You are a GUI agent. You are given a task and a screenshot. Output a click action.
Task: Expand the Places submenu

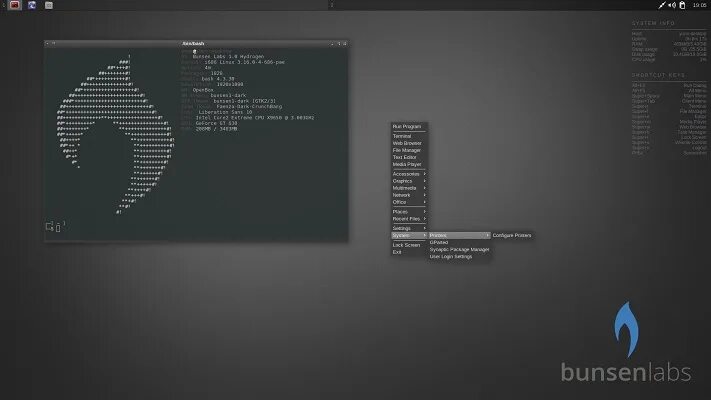click(409, 212)
